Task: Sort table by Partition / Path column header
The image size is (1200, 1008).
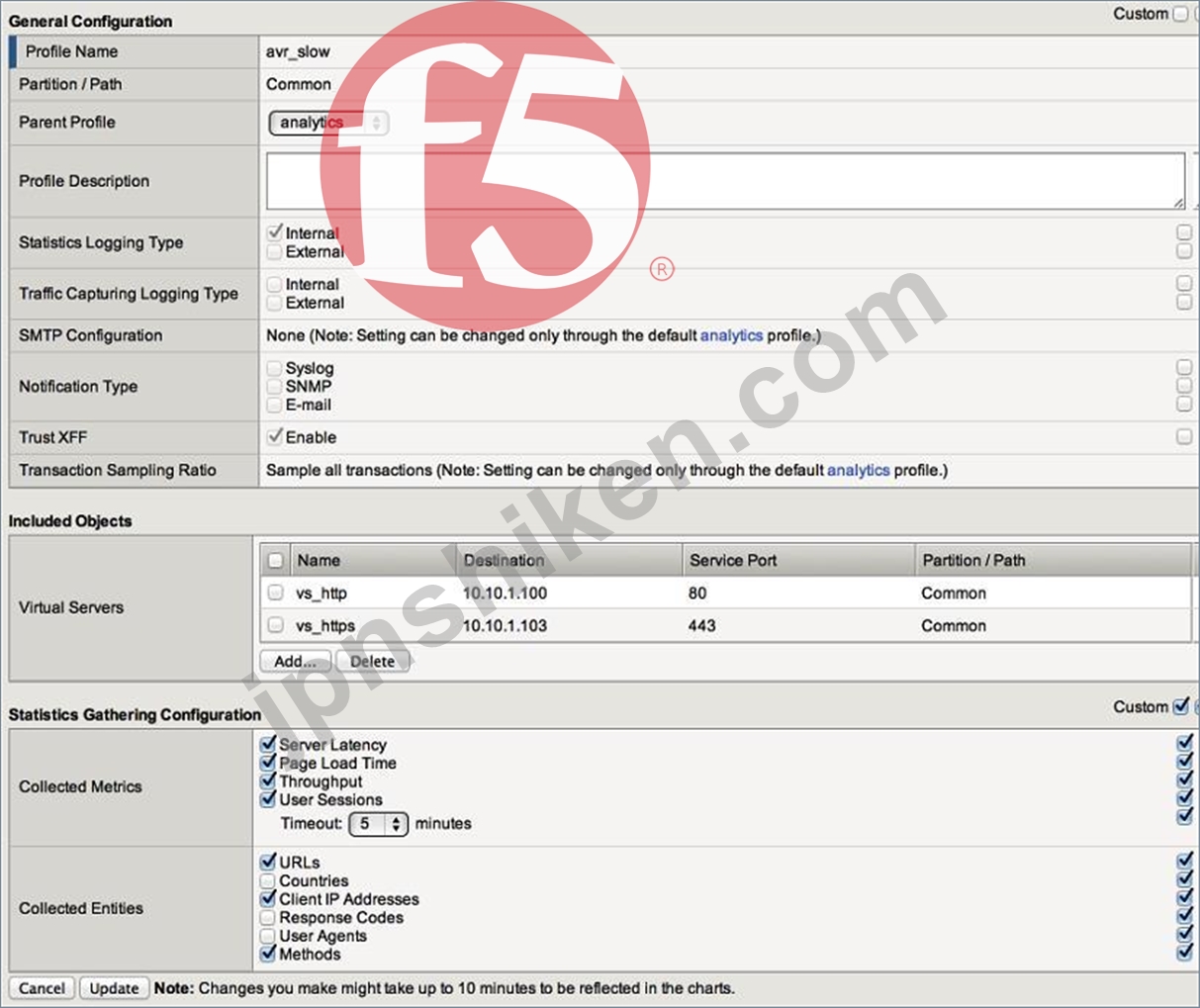Action: coord(973,560)
